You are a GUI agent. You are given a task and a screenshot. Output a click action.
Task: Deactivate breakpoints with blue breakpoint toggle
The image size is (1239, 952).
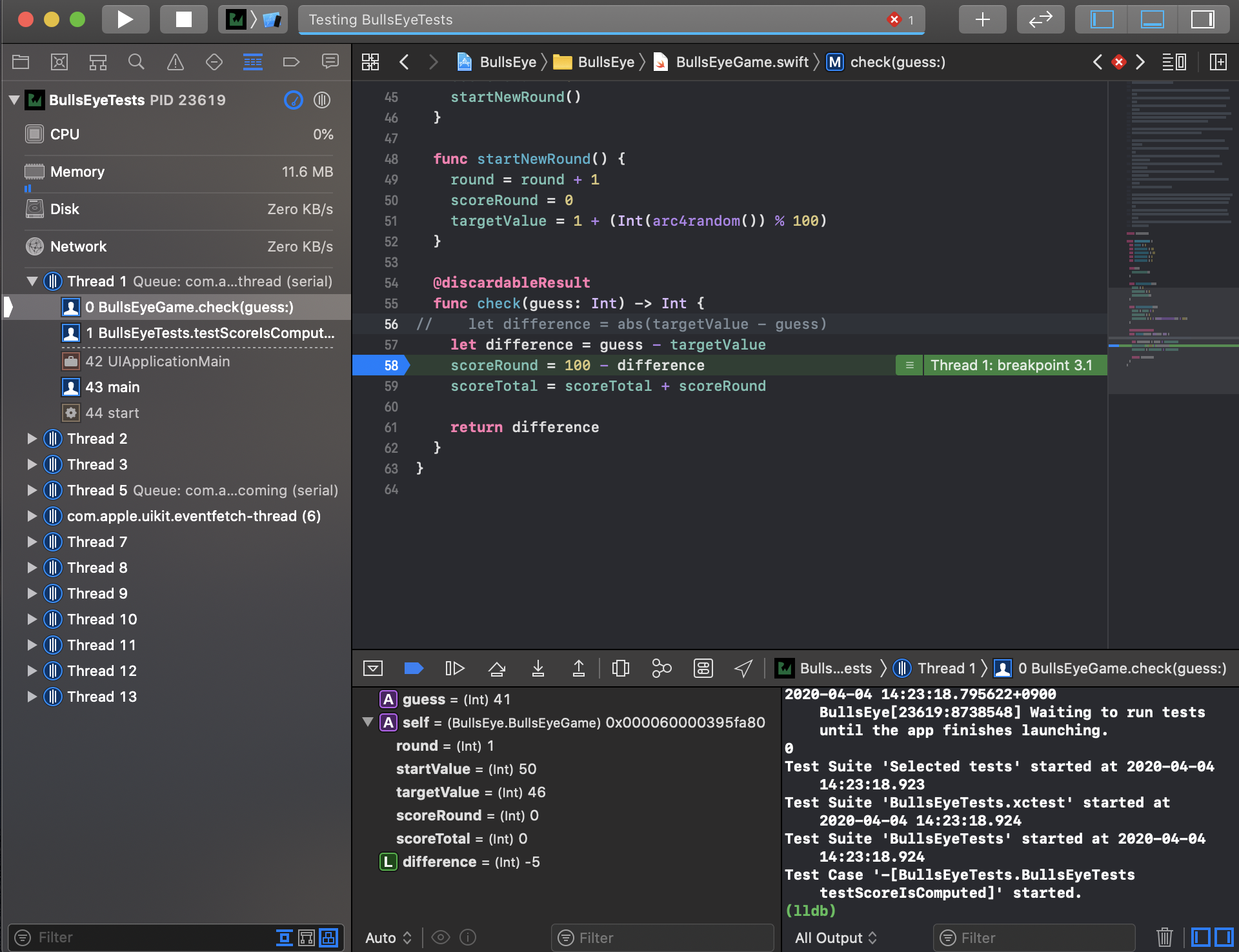413,669
